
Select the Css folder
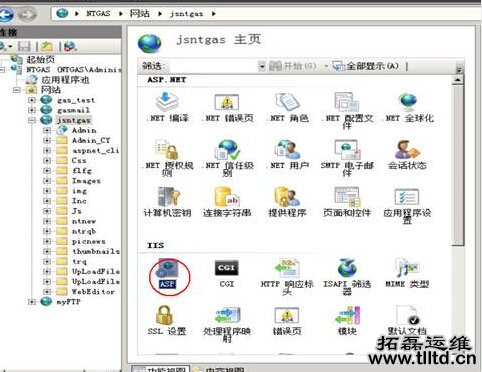[x=79, y=161]
